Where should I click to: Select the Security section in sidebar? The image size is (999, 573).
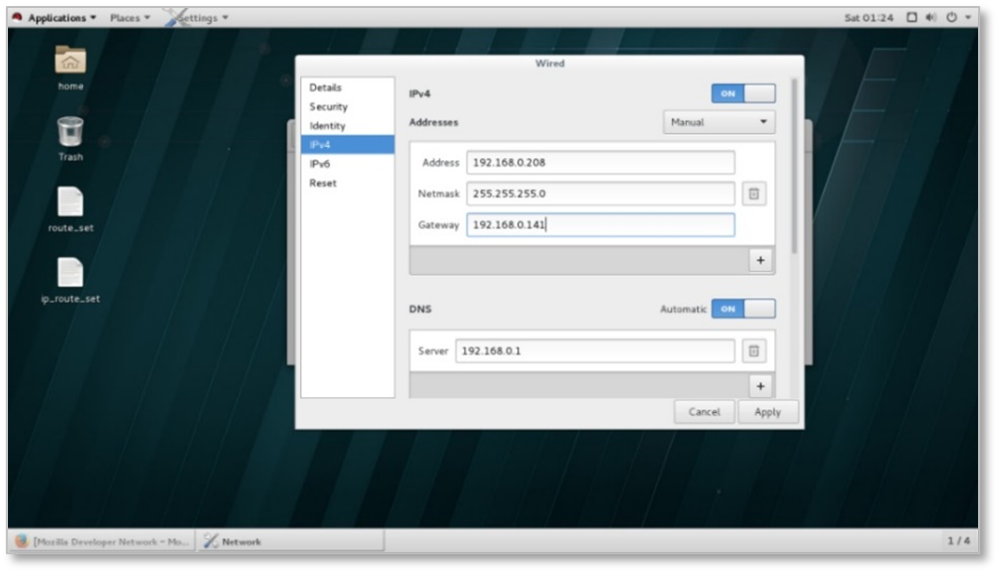click(x=328, y=107)
